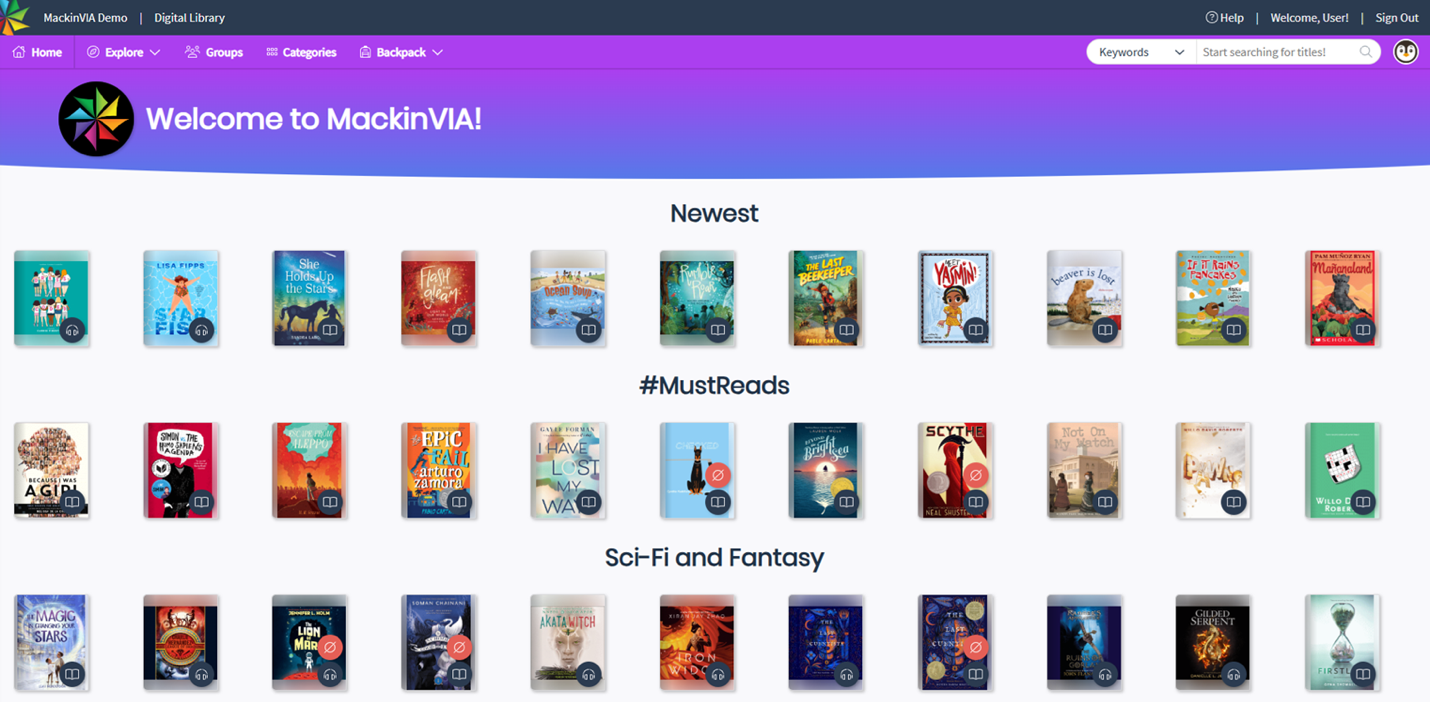
Task: Click the Sign Out link
Action: pos(1397,18)
